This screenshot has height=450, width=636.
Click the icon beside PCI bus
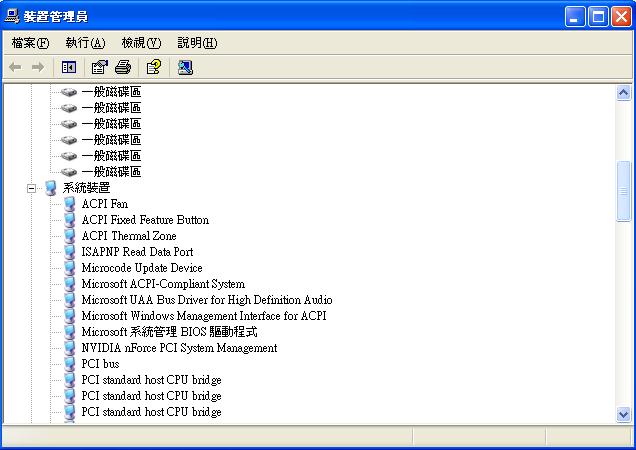click(x=70, y=364)
